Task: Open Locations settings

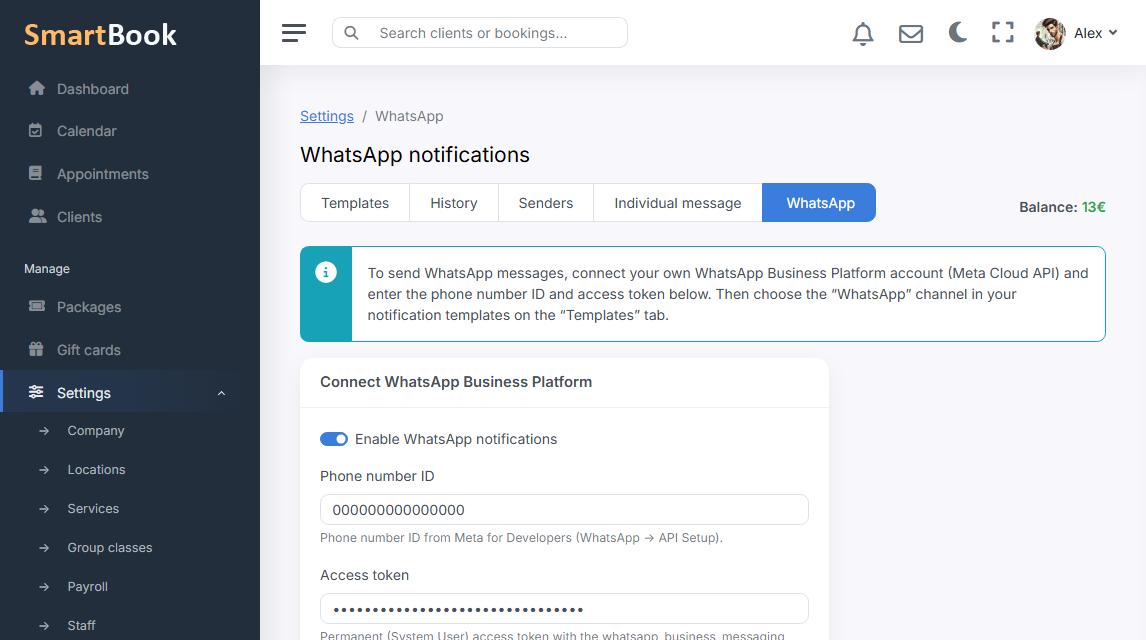Action: coord(96,470)
